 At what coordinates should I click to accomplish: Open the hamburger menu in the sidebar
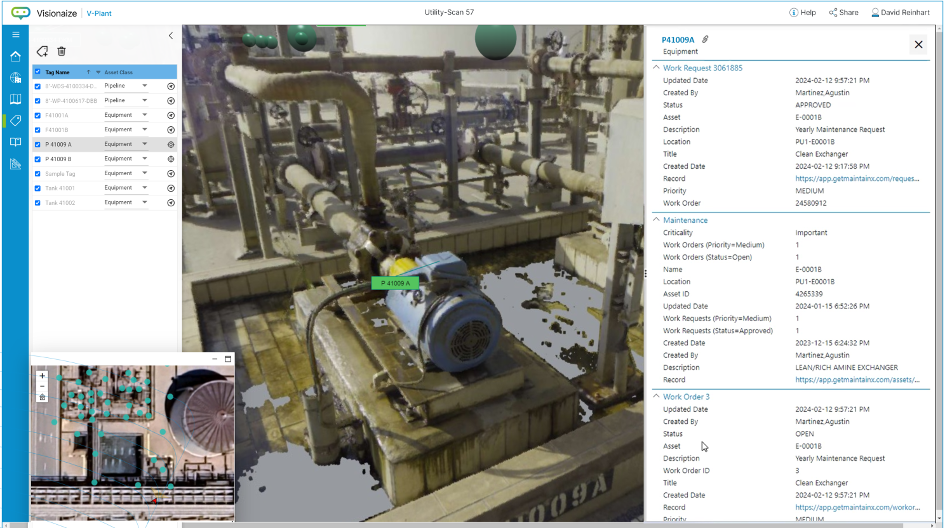pyautogui.click(x=15, y=34)
